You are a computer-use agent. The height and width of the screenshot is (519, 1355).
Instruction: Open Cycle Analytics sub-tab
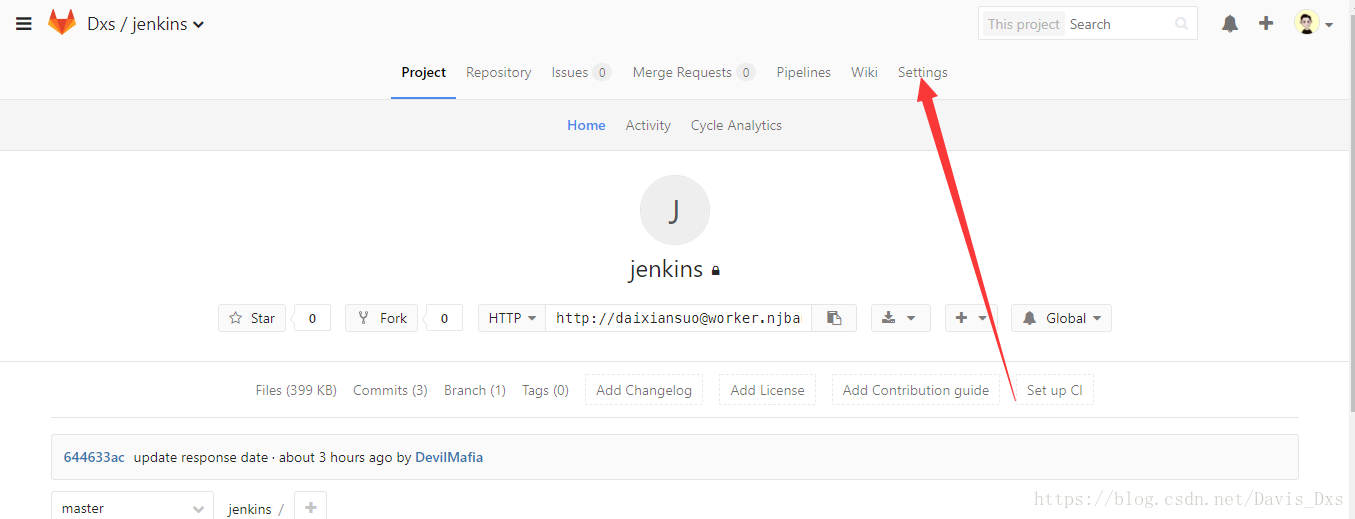(736, 125)
